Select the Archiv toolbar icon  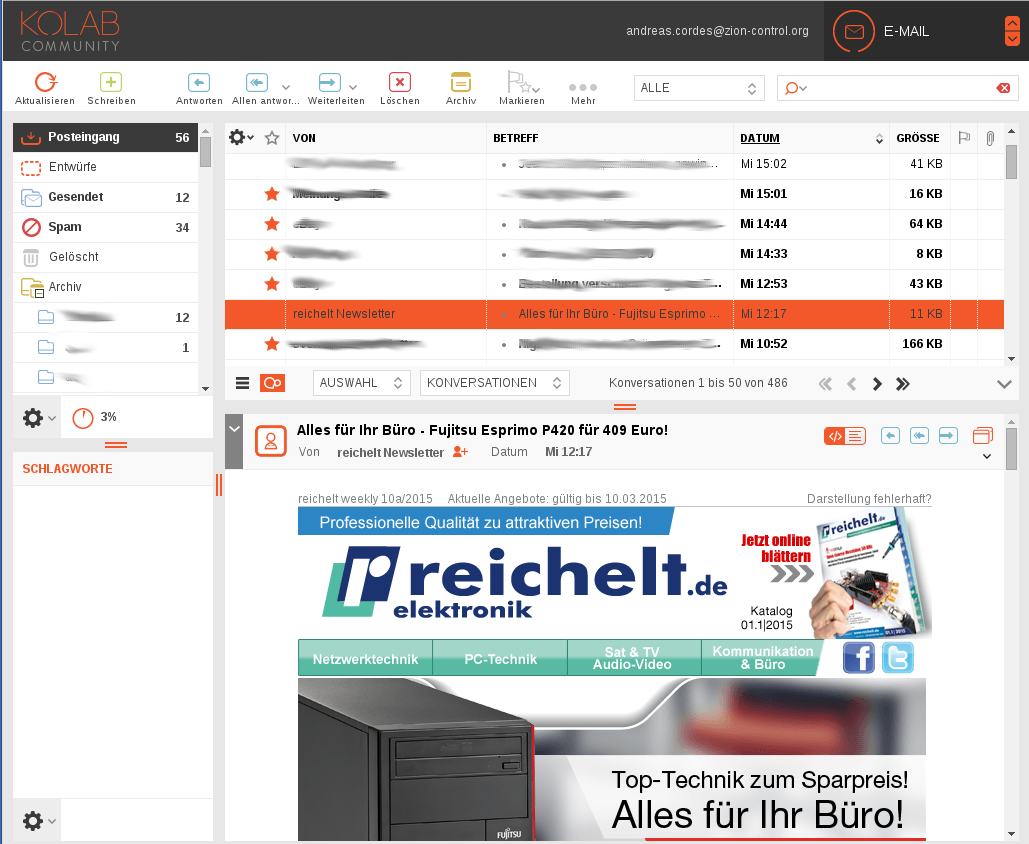coord(461,80)
